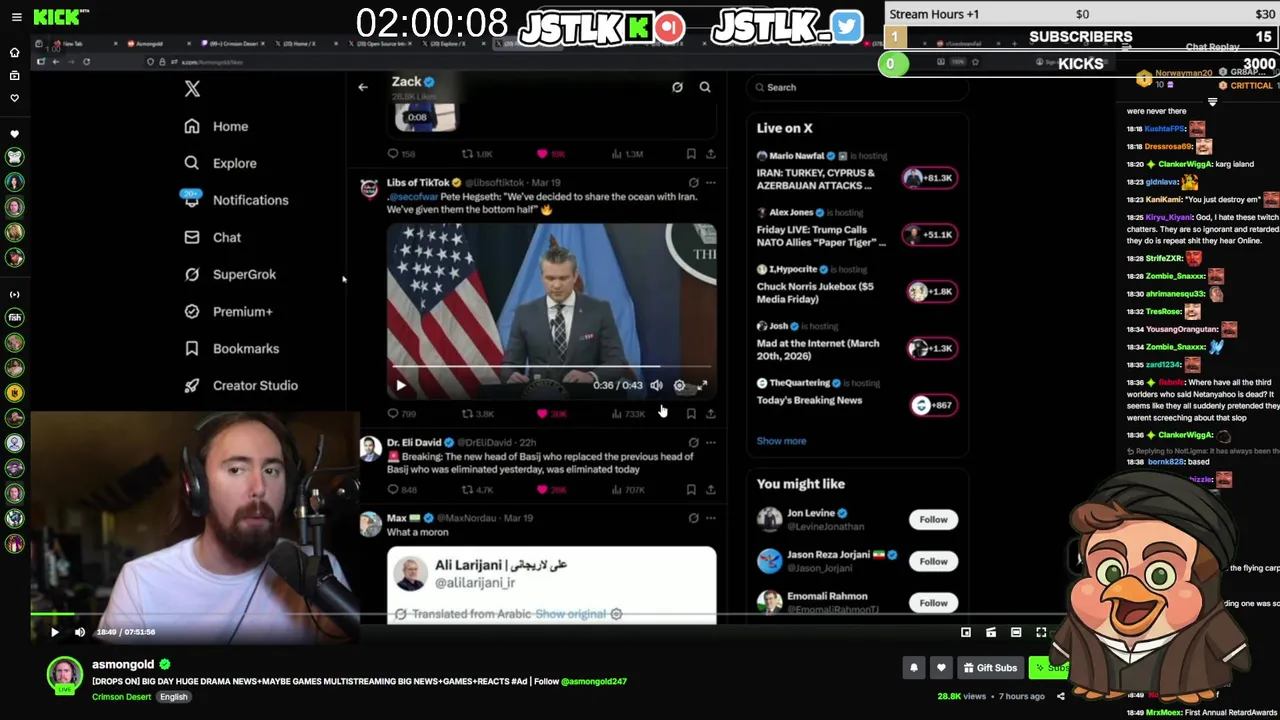Viewport: 1280px width, 720px height.
Task: Seek on the Hegseth video progress bar
Action: (x=551, y=368)
